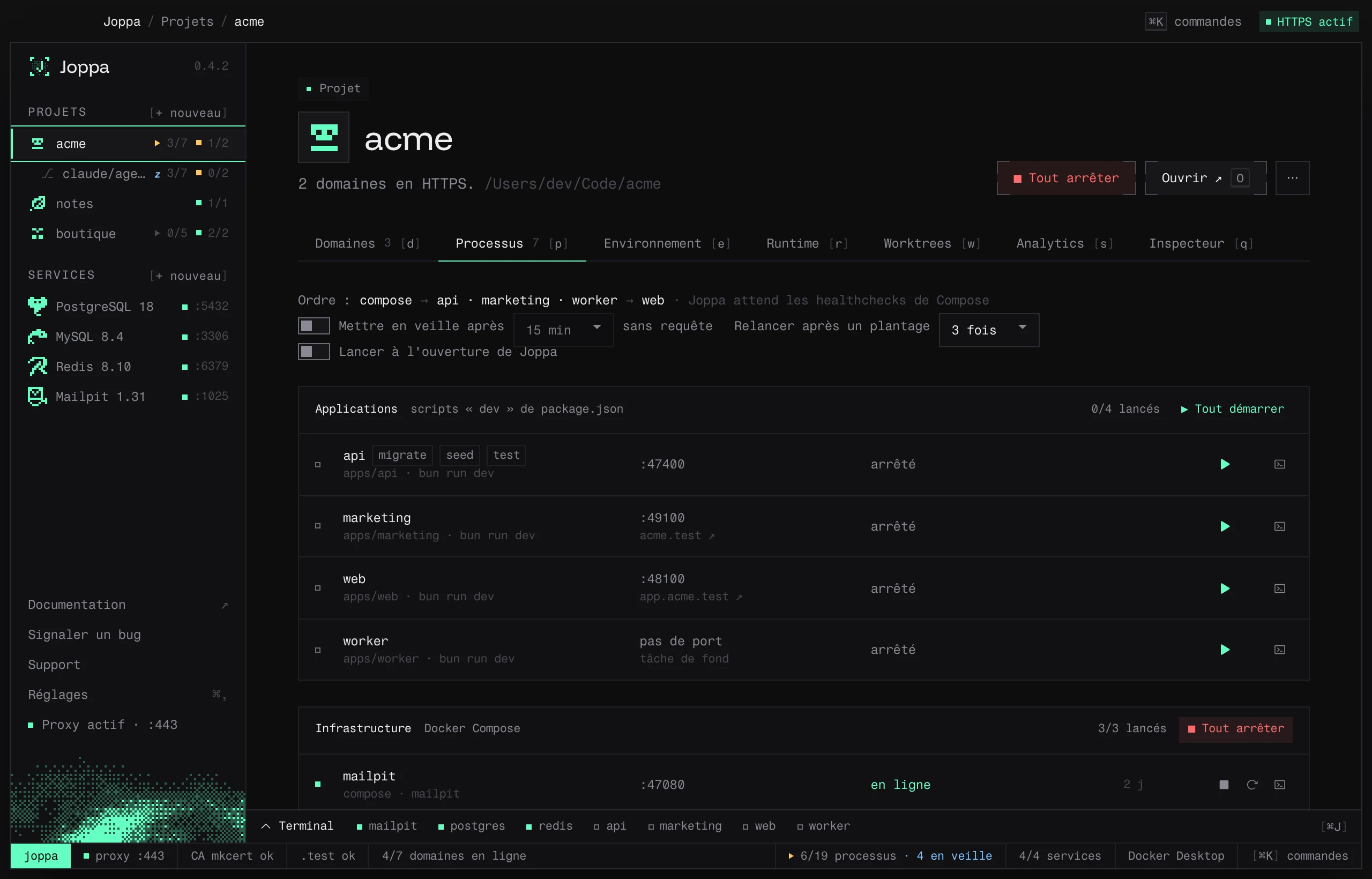Open the 15 min sleep delay dropdown
Image resolution: width=1372 pixels, height=879 pixels.
(x=563, y=330)
